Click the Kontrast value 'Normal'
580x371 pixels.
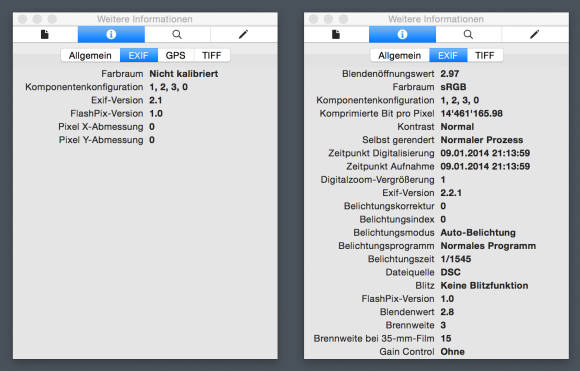tap(457, 127)
